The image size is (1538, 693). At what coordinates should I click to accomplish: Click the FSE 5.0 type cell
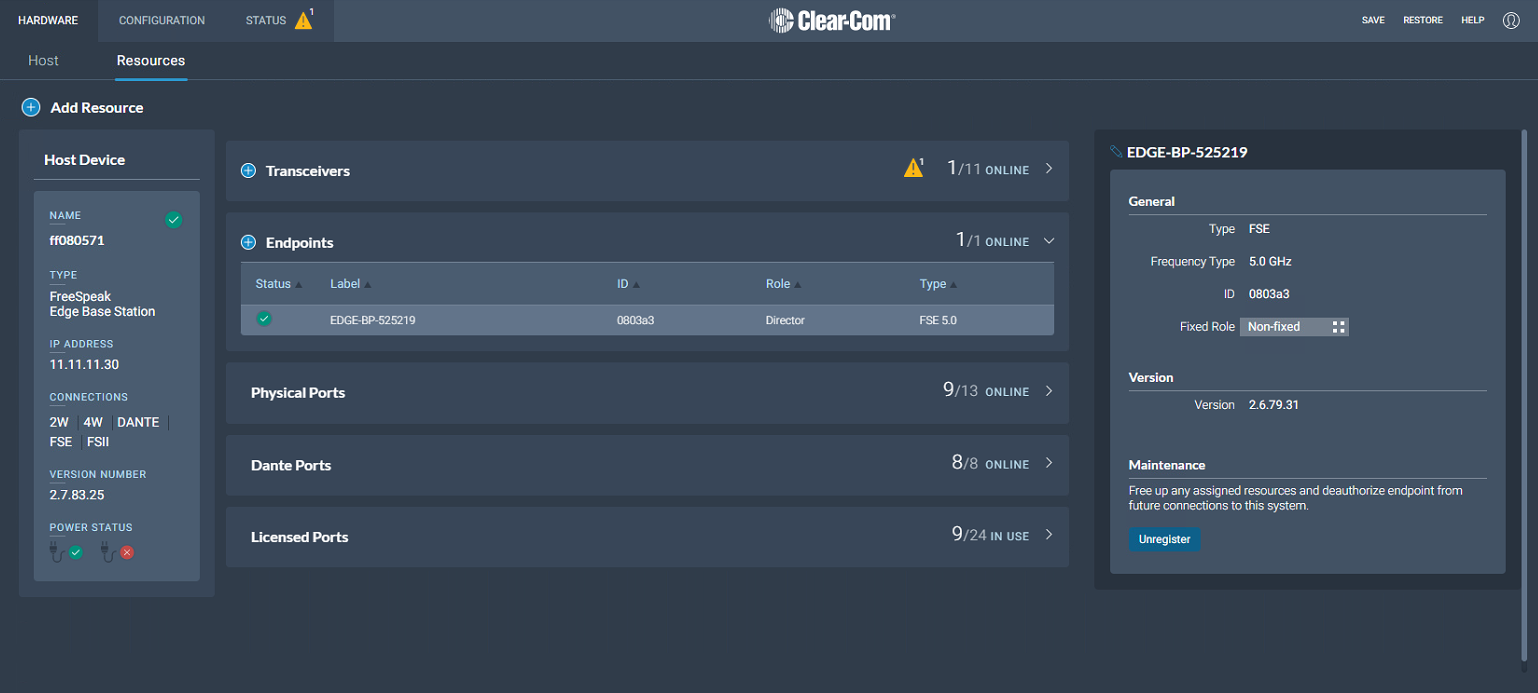click(x=938, y=320)
